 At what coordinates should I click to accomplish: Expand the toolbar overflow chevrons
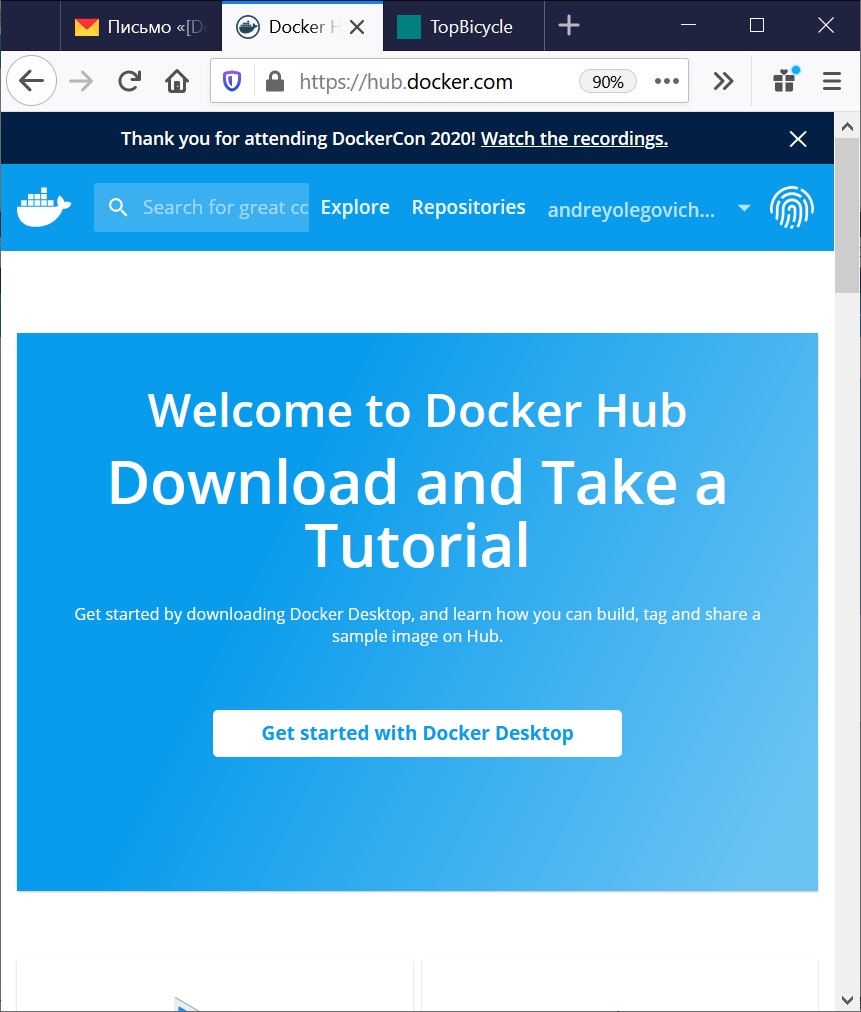click(x=724, y=81)
